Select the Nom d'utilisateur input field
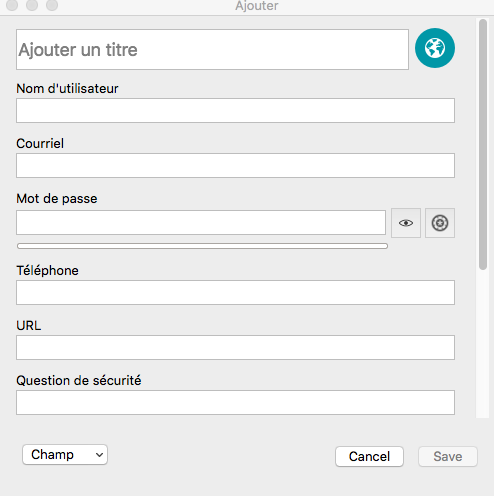This screenshot has width=494, height=496. coord(235,110)
